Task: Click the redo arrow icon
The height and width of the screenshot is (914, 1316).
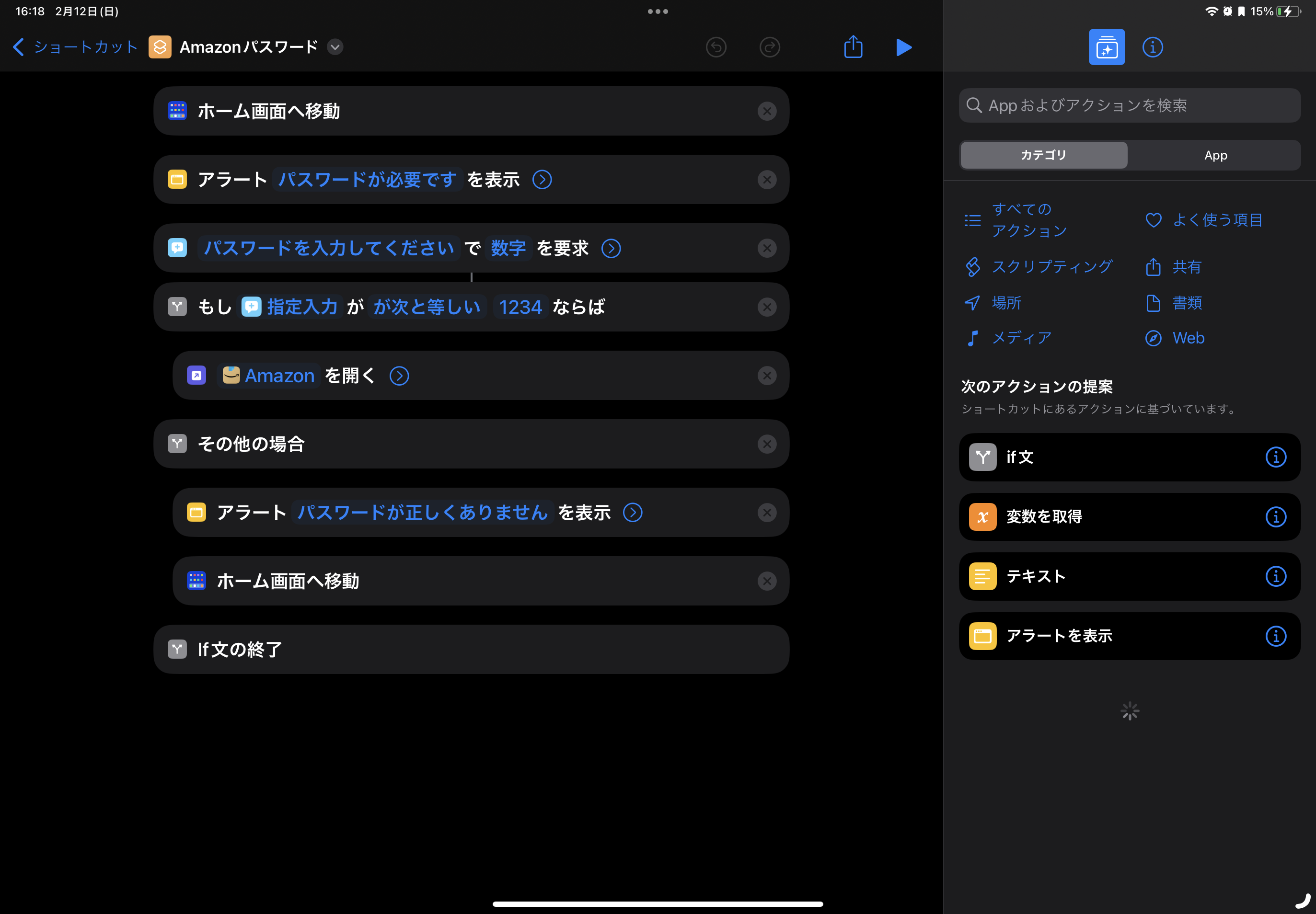Action: pos(770,47)
